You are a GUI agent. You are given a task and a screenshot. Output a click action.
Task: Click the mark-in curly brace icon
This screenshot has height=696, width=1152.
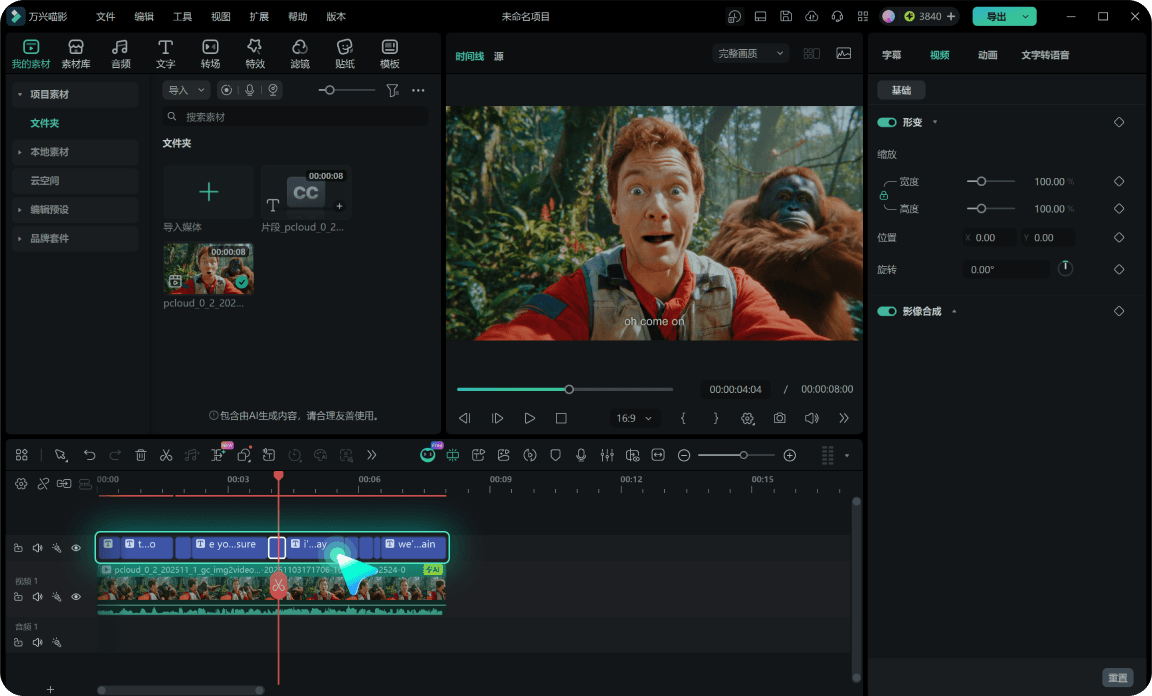(683, 418)
